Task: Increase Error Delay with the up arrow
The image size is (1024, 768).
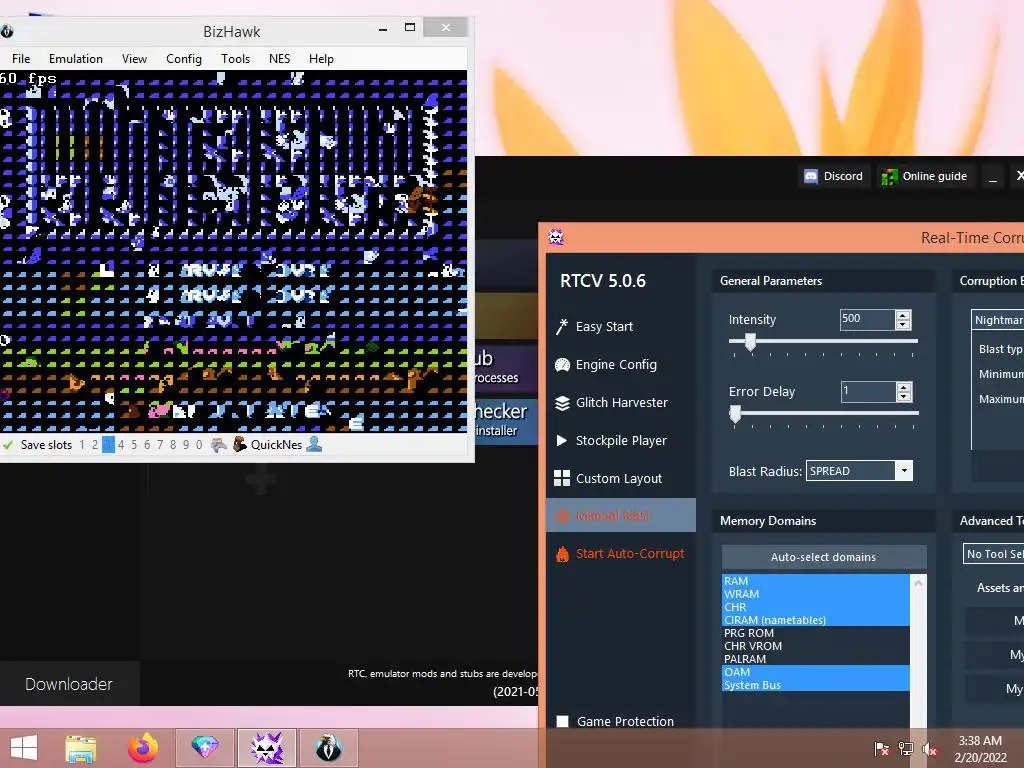Action: click(x=904, y=387)
